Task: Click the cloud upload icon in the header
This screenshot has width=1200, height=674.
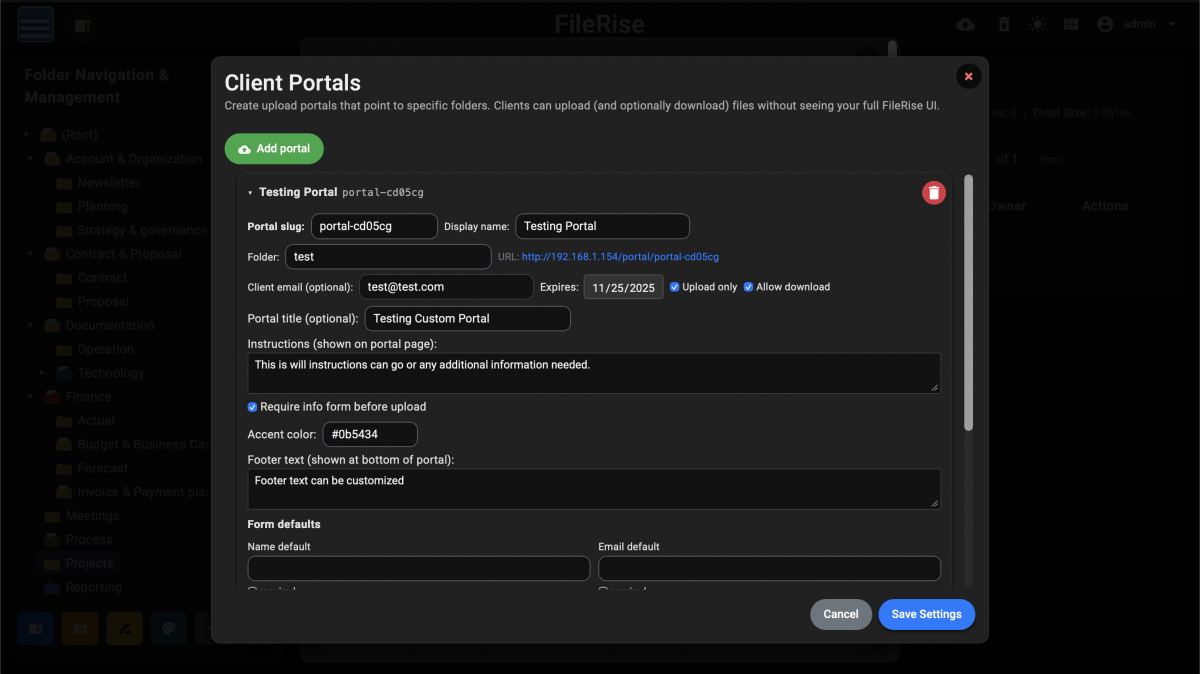Action: [x=965, y=25]
